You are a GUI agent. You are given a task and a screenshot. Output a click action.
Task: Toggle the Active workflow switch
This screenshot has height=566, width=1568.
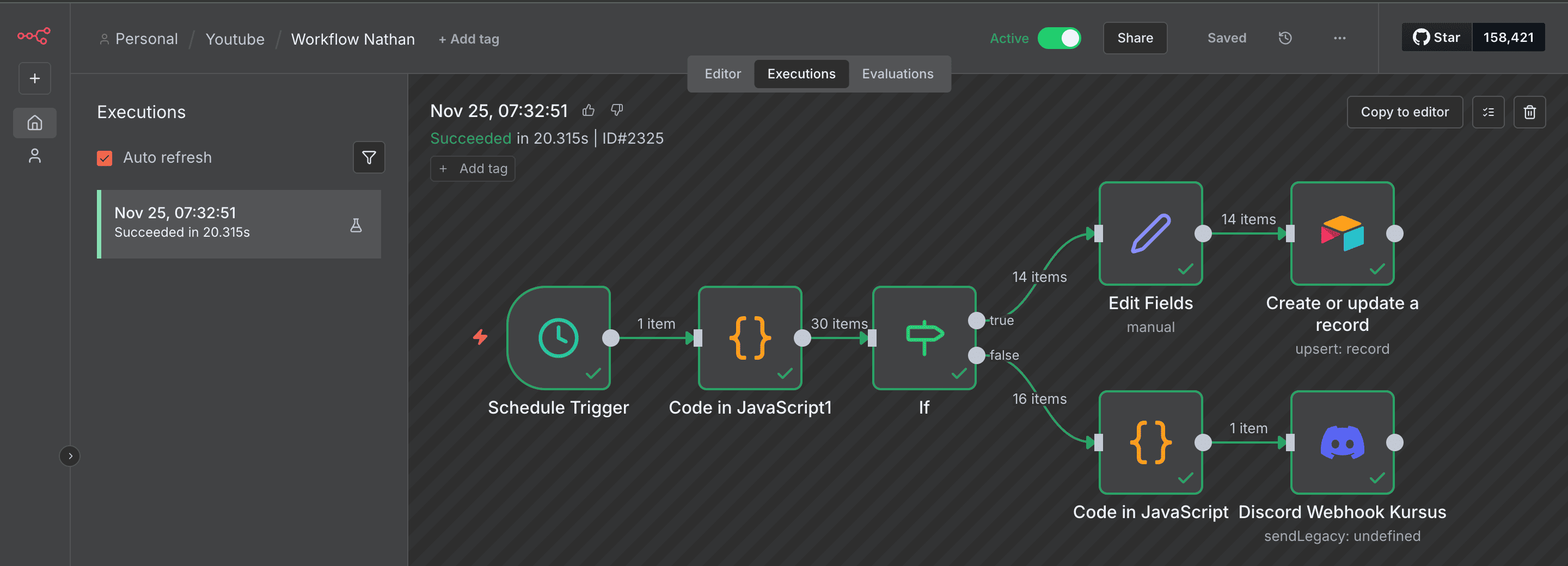tap(1059, 38)
